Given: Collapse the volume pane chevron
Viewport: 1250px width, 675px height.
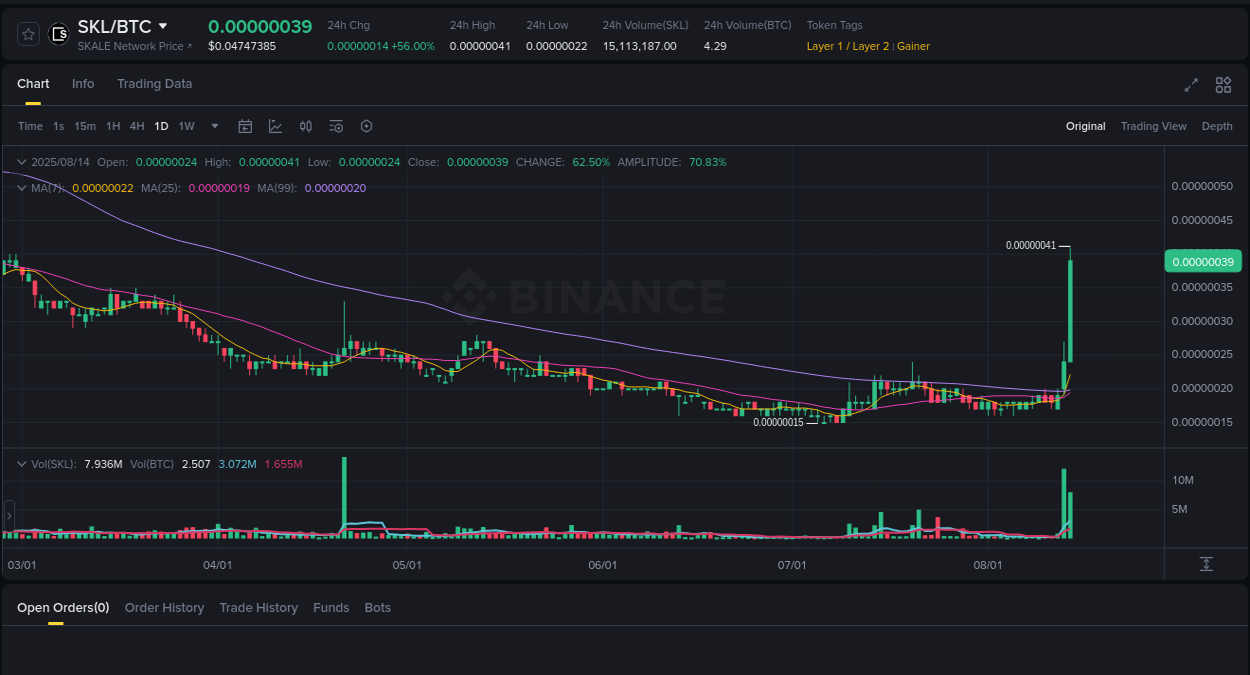Looking at the screenshot, I should click(x=22, y=463).
